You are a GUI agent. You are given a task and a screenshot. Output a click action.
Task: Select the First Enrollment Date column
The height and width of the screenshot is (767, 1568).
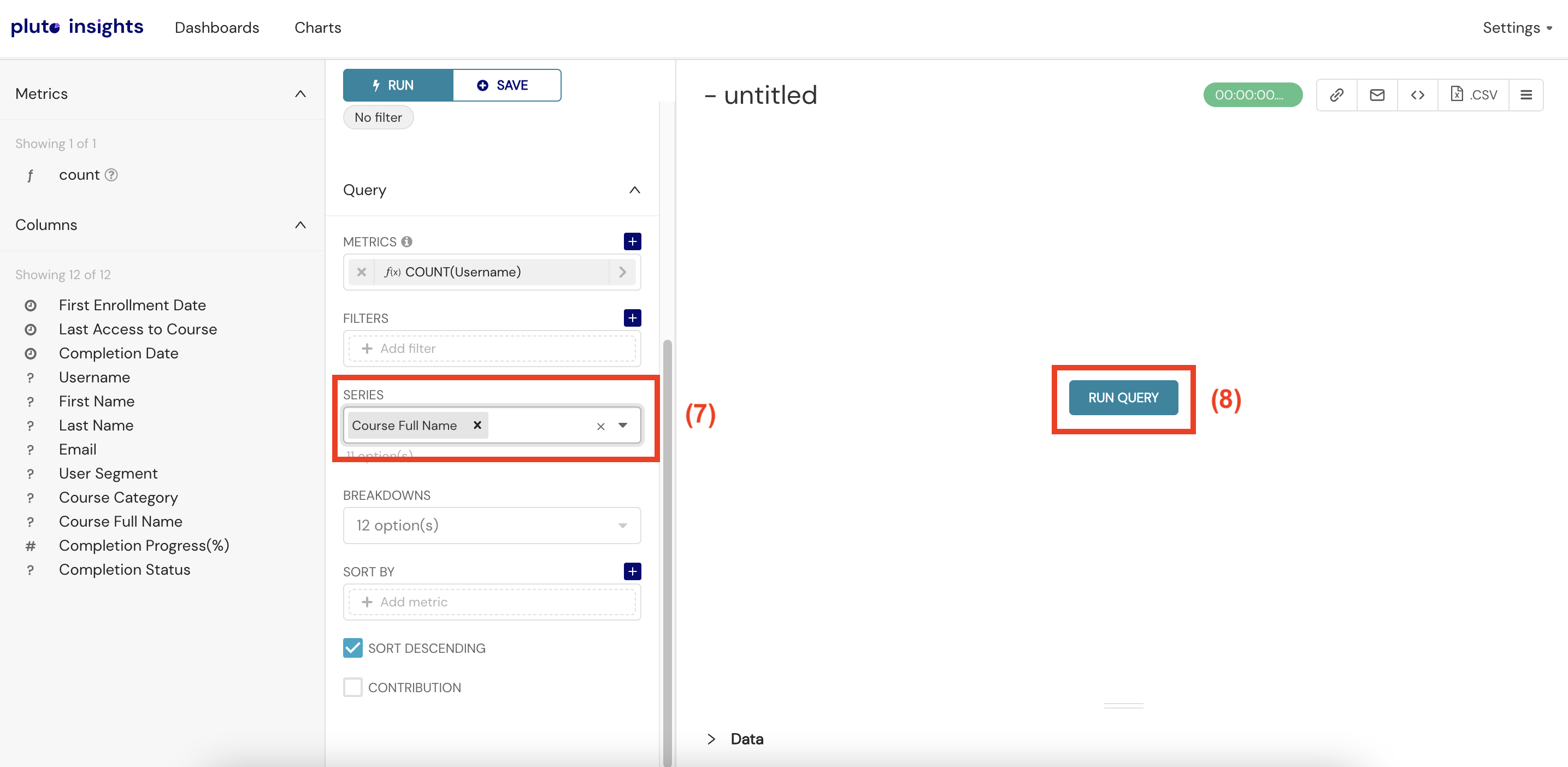[133, 305]
